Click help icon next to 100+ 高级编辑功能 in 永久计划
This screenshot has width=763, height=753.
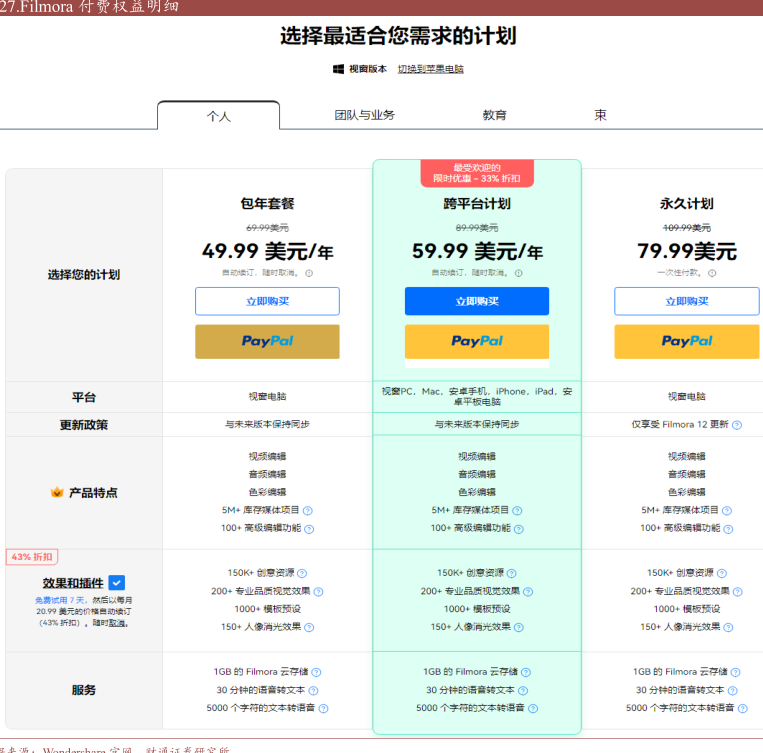tap(728, 529)
